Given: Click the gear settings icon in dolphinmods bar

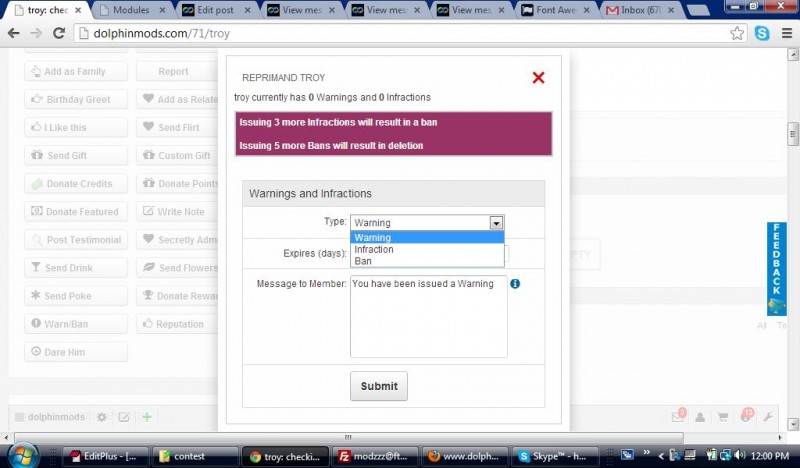Looking at the screenshot, I should pyautogui.click(x=102, y=417).
